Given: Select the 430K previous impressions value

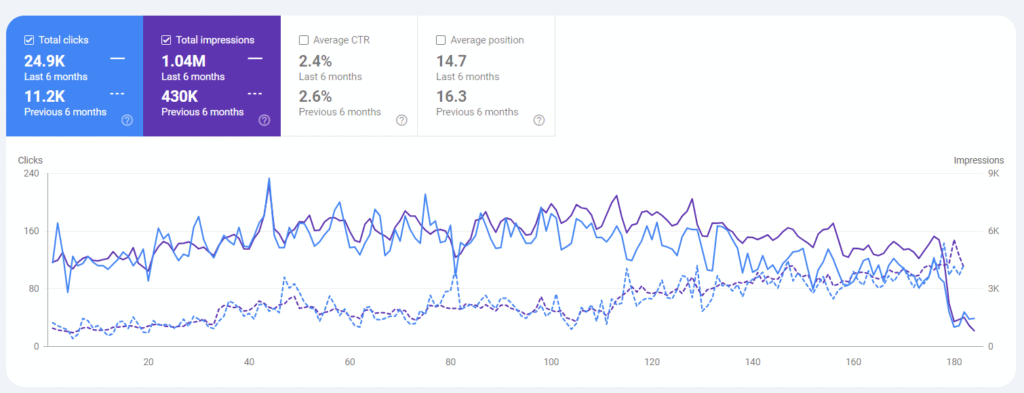Looking at the screenshot, I should 180,97.
